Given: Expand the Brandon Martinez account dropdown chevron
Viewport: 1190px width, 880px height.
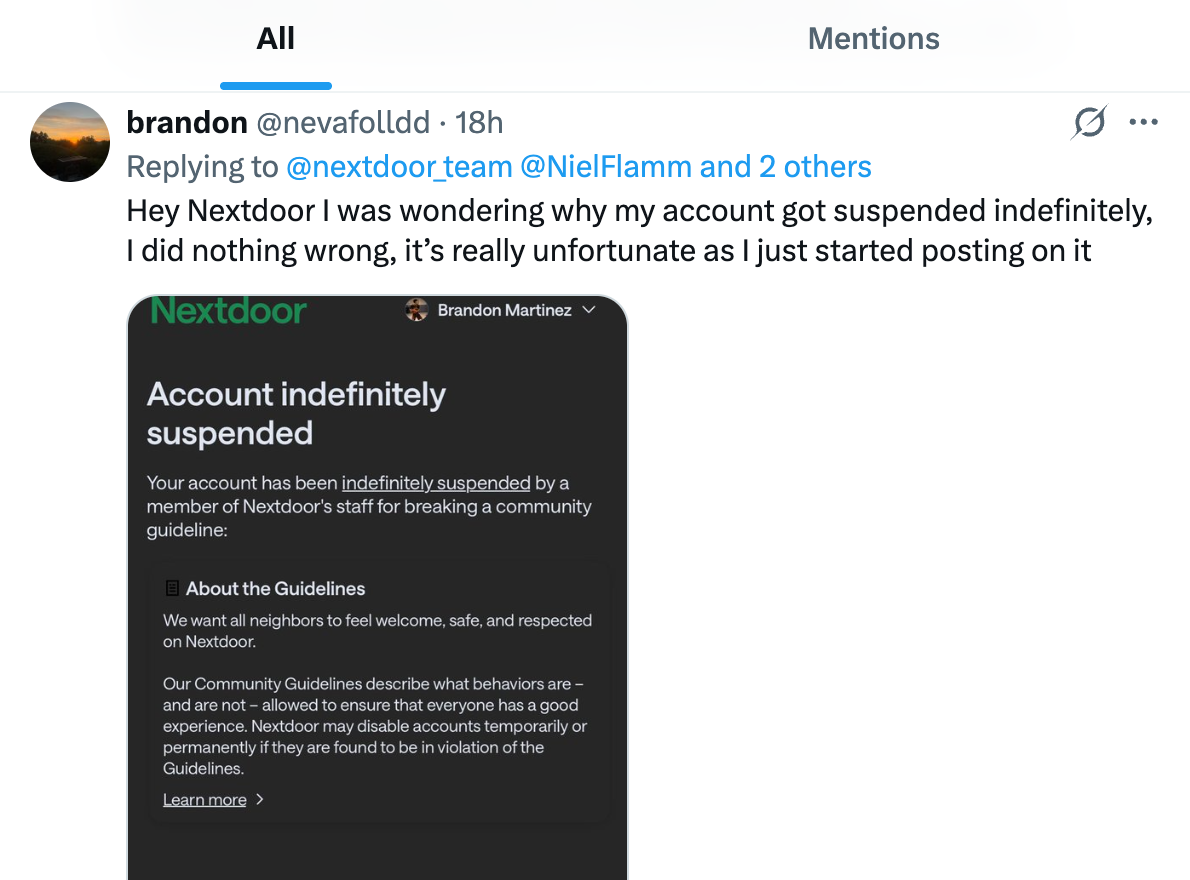Looking at the screenshot, I should pos(589,310).
